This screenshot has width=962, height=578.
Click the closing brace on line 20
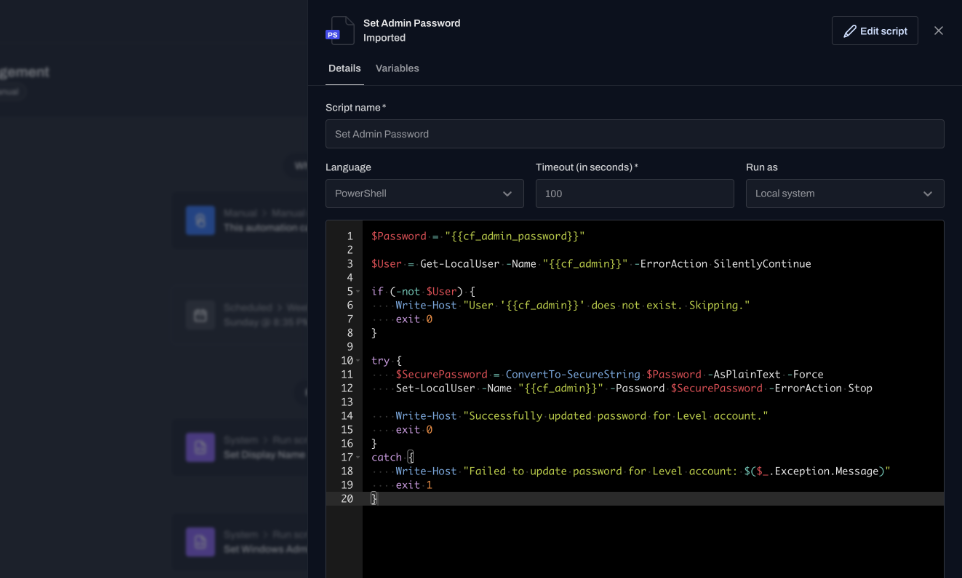click(374, 499)
